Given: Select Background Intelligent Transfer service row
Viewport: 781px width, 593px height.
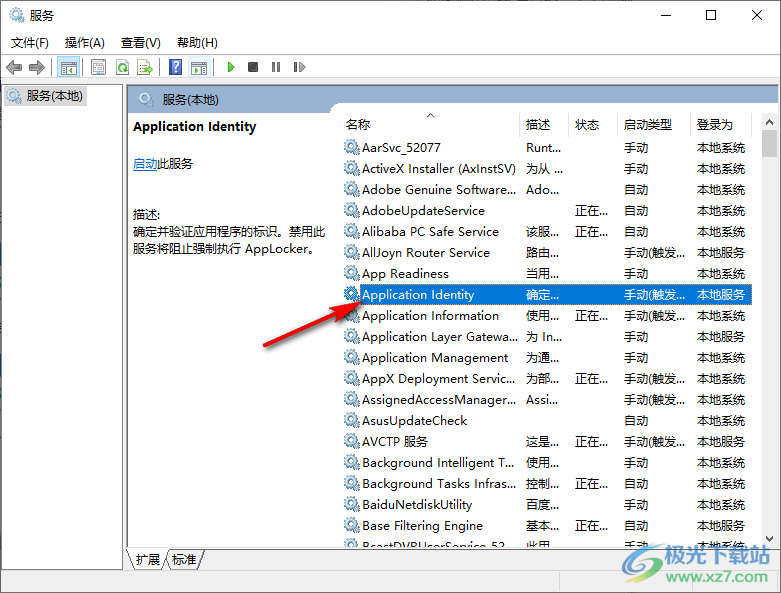Looking at the screenshot, I should tap(547, 463).
